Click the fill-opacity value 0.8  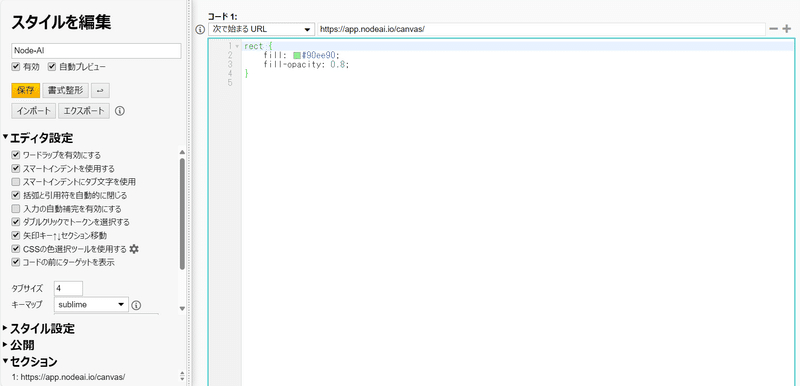click(x=338, y=65)
